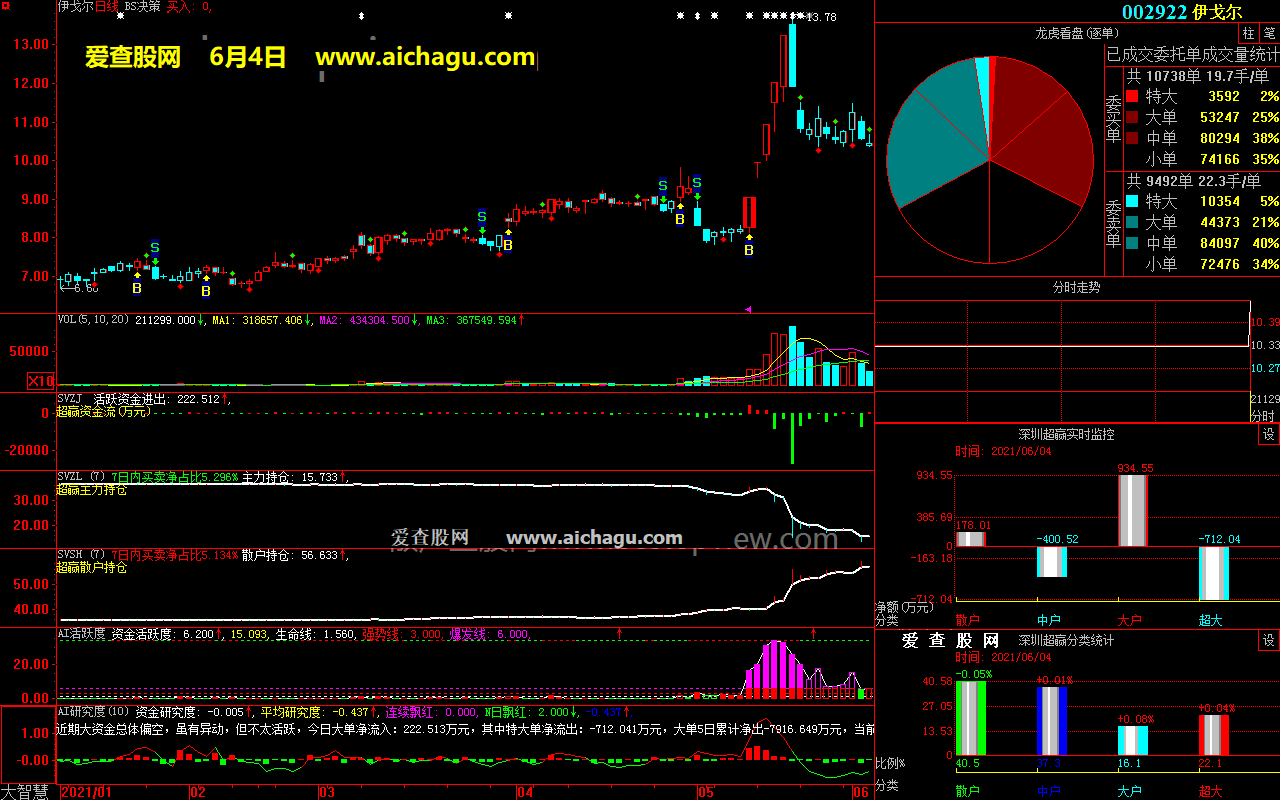
Task: Click the SVZL (7) indicator label
Action: coord(82,477)
